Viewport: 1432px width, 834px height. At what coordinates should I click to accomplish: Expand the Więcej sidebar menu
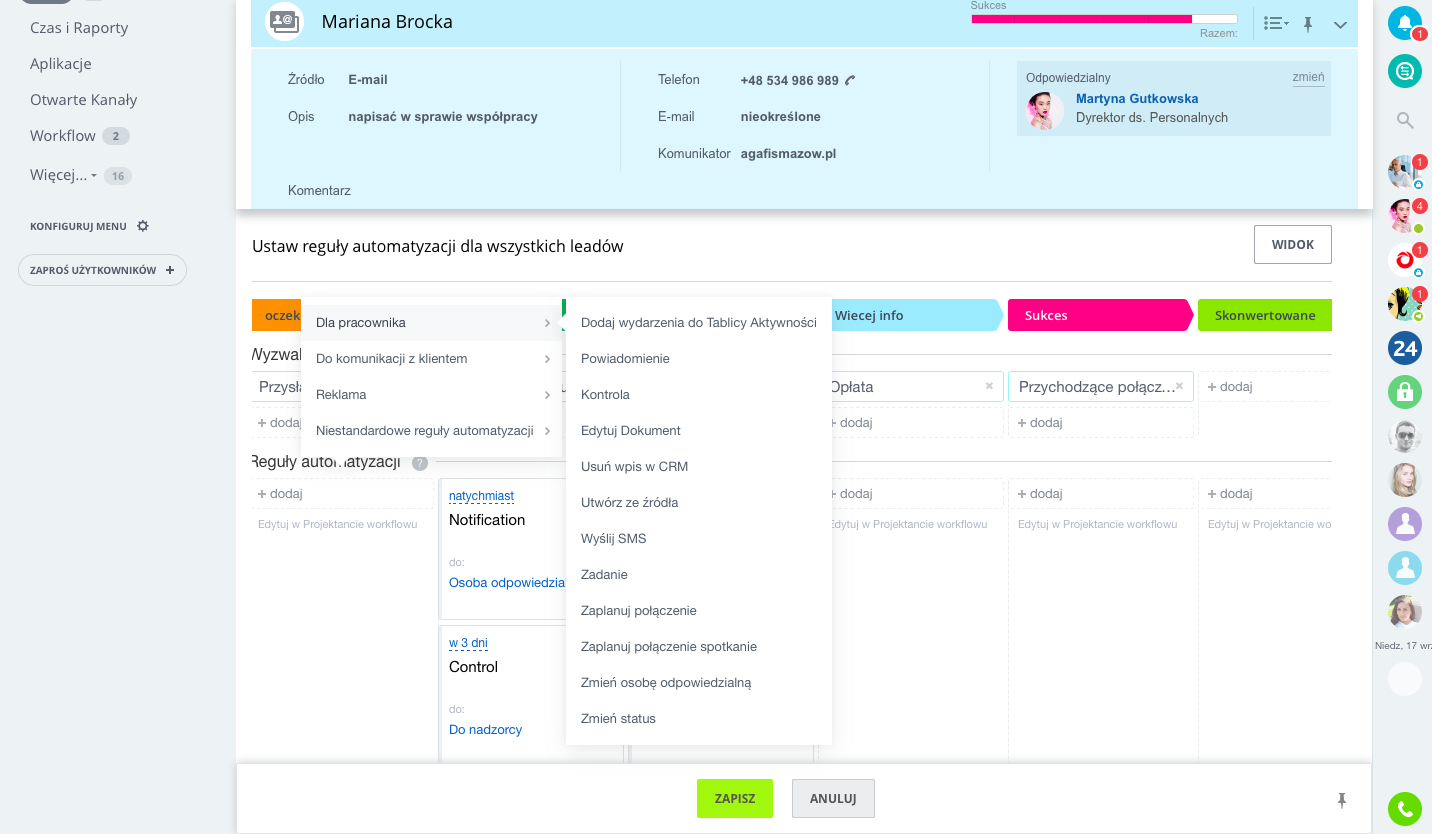pyautogui.click(x=63, y=175)
